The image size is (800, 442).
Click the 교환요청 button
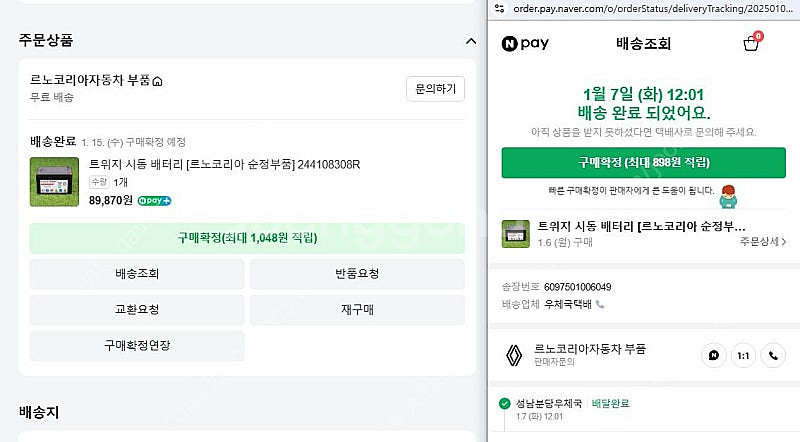tap(137, 310)
